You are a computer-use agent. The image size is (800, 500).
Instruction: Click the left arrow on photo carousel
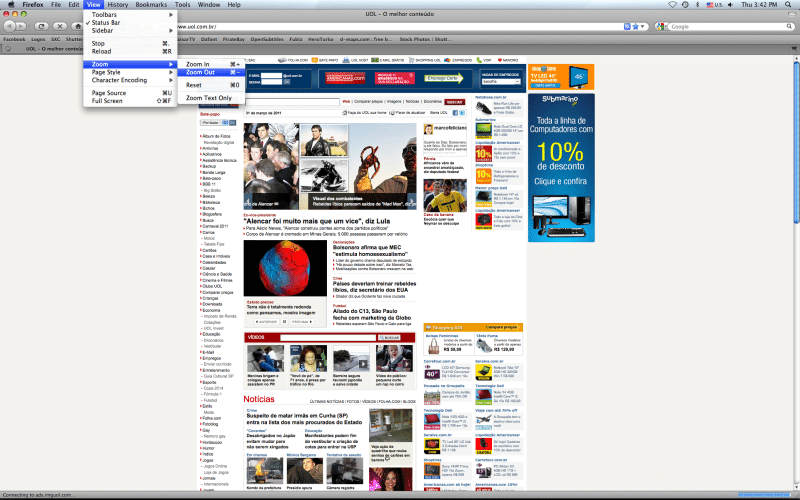[247, 200]
